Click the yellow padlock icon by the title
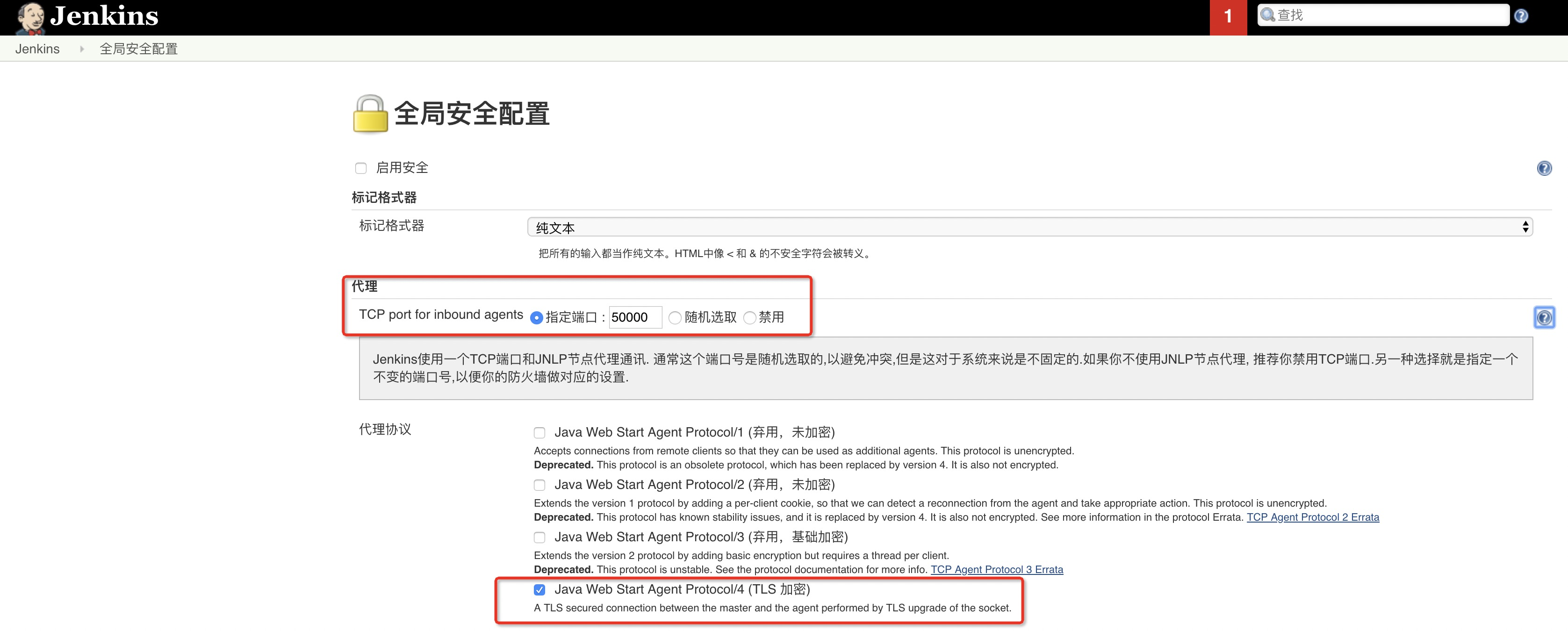 coord(370,114)
